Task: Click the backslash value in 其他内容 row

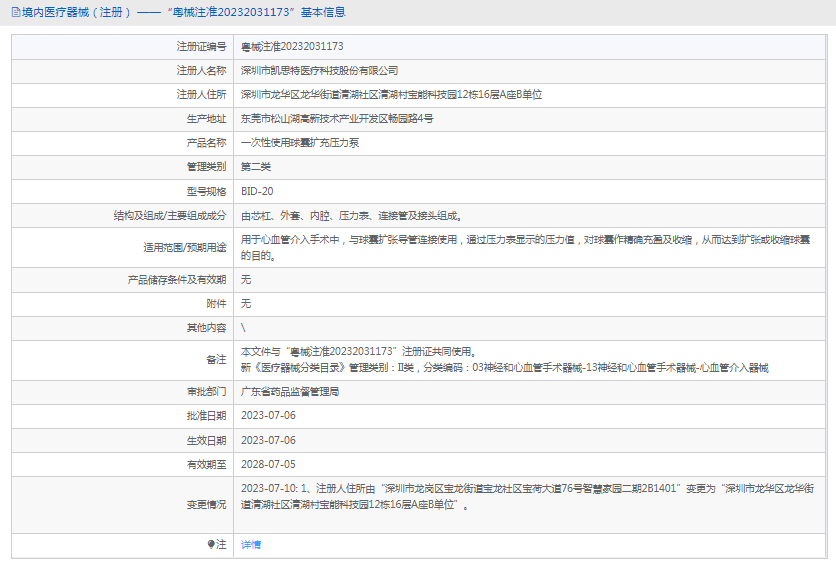Action: 243,328
